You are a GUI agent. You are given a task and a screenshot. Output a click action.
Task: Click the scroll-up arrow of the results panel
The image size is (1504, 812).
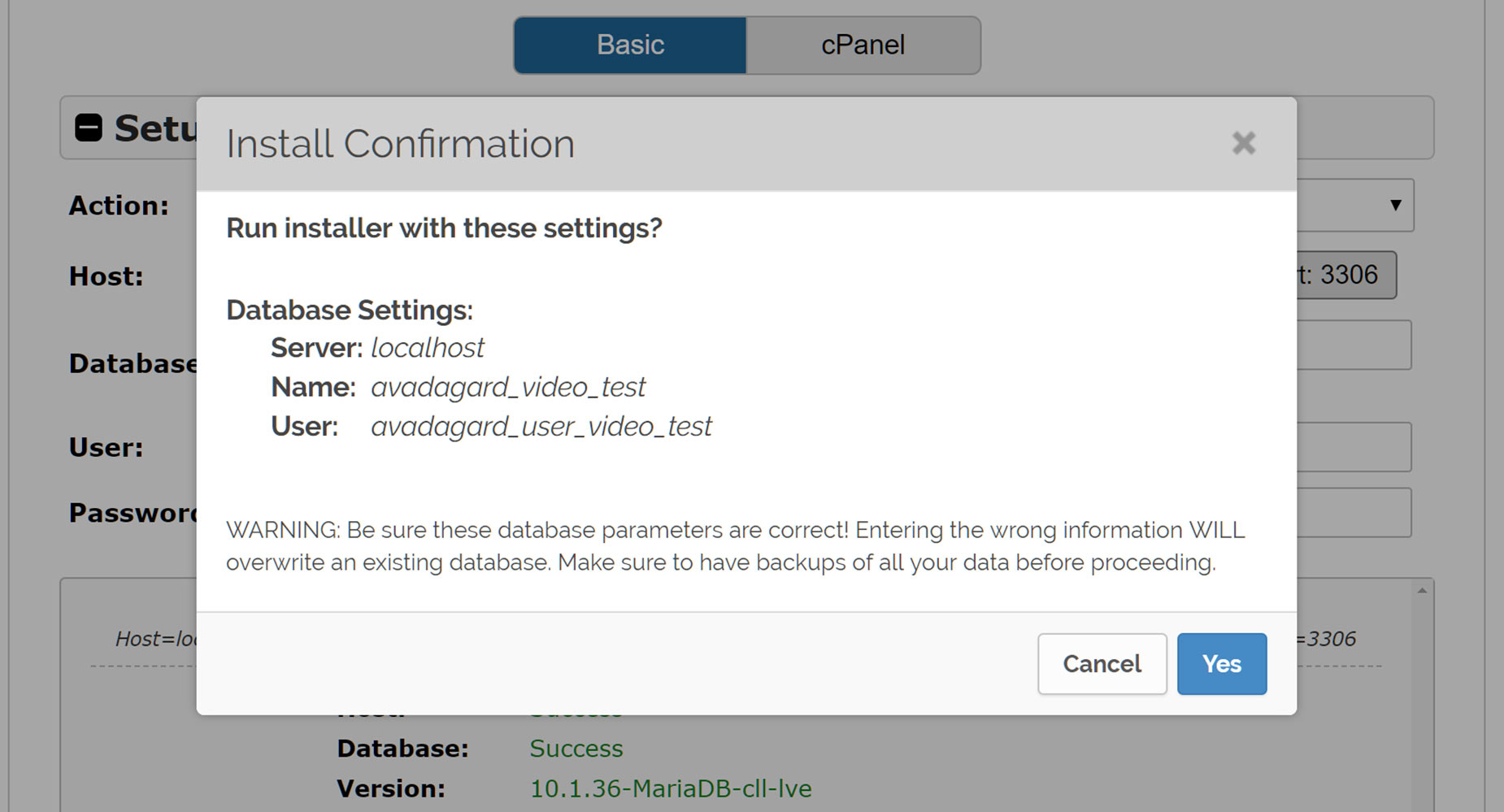click(x=1422, y=591)
